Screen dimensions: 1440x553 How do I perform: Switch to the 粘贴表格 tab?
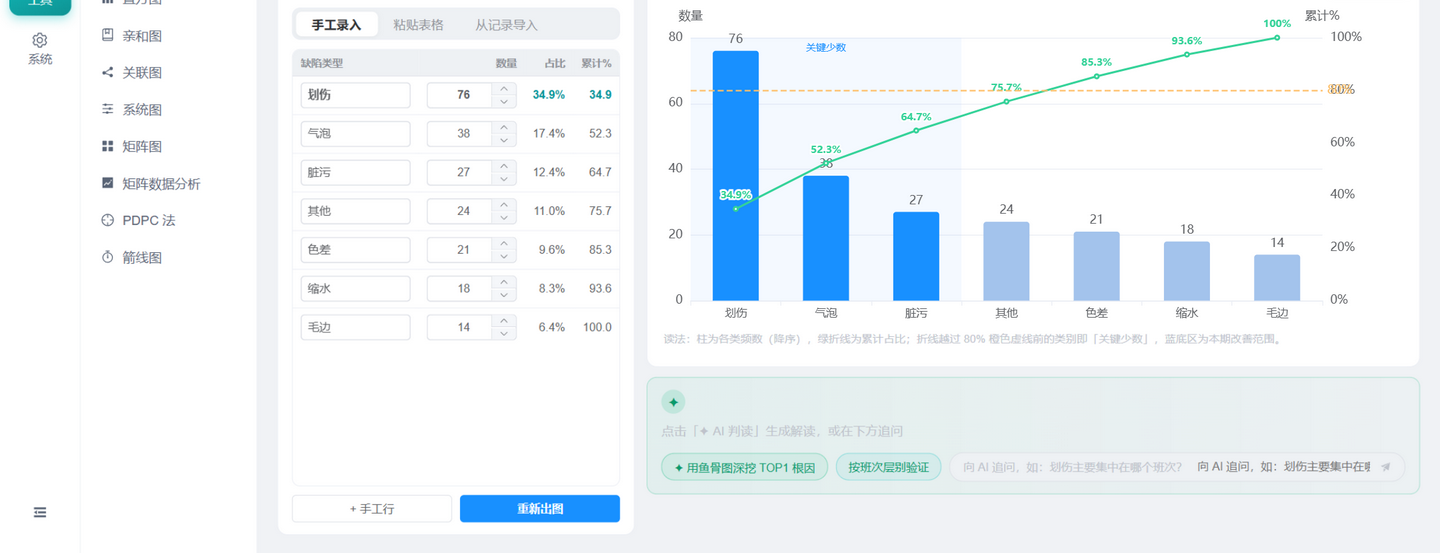[x=418, y=25]
